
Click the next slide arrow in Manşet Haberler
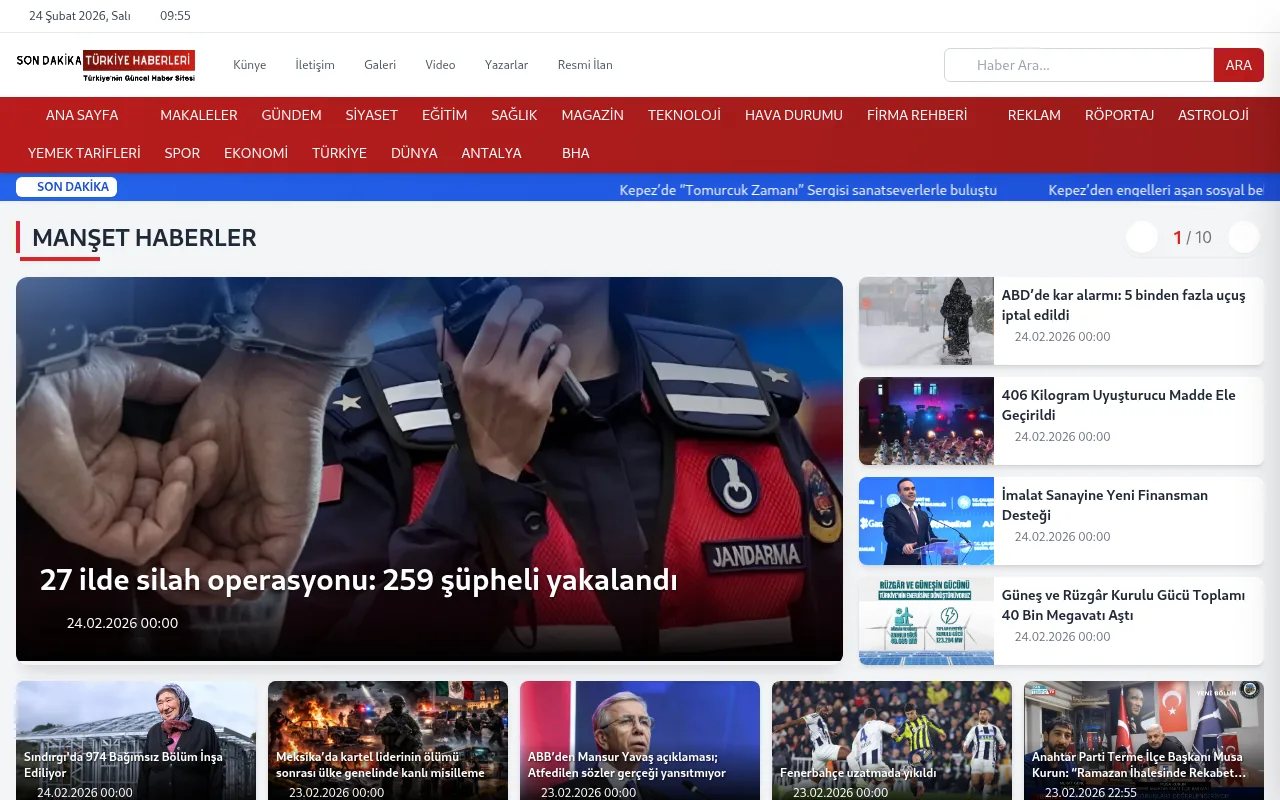point(1243,237)
